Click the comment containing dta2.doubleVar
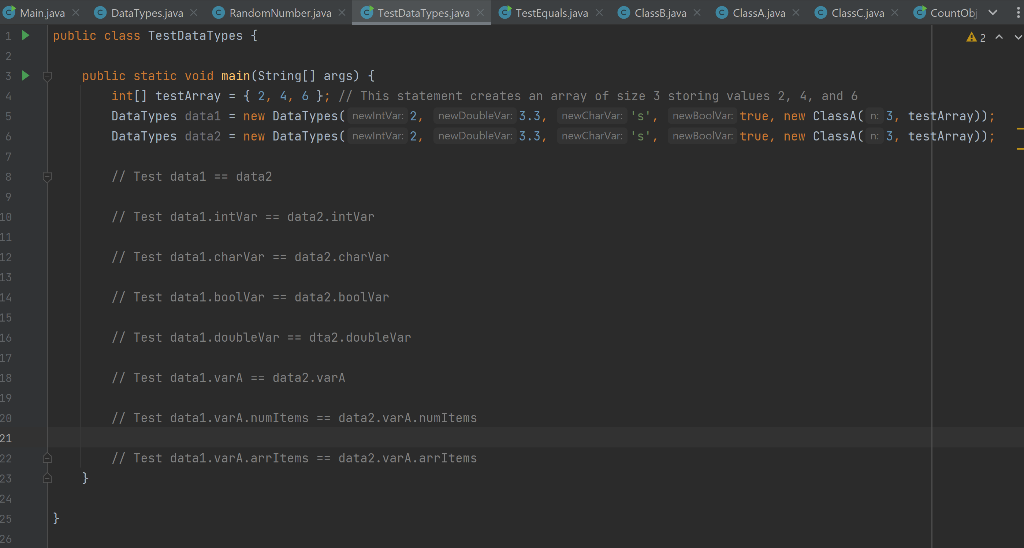This screenshot has height=548, width=1024. tap(261, 338)
